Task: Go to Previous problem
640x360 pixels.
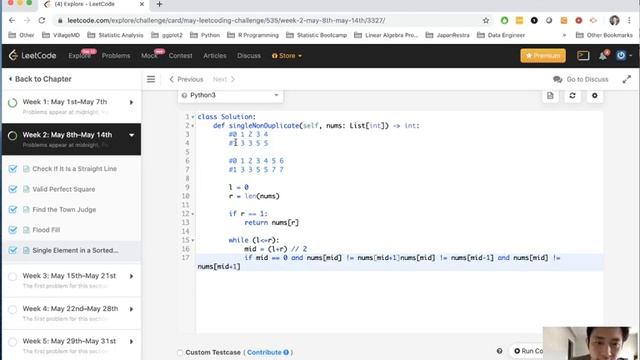Action: pos(186,79)
